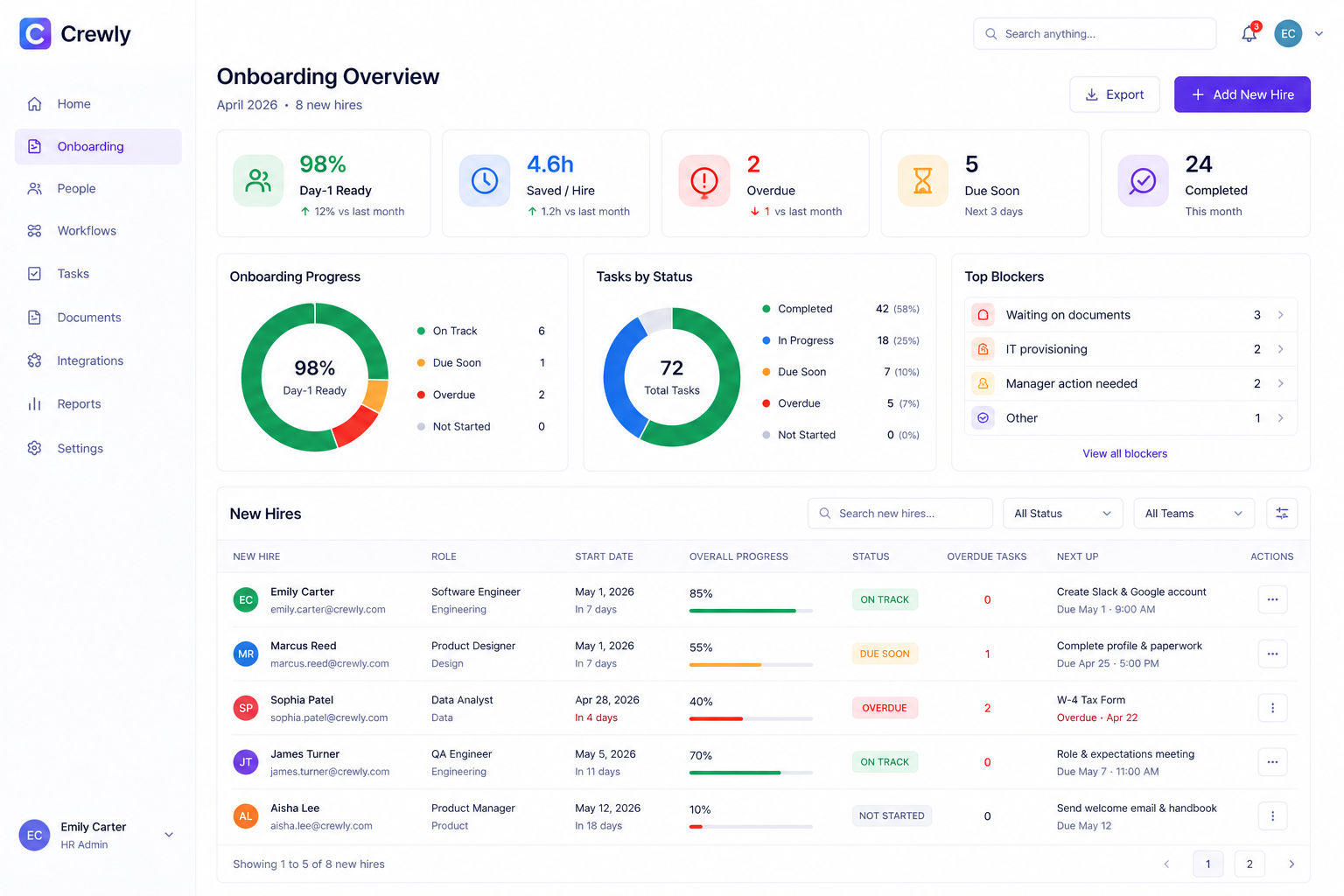The height and width of the screenshot is (896, 1344).
Task: Open Settings in sidebar
Action: pyautogui.click(x=98, y=448)
